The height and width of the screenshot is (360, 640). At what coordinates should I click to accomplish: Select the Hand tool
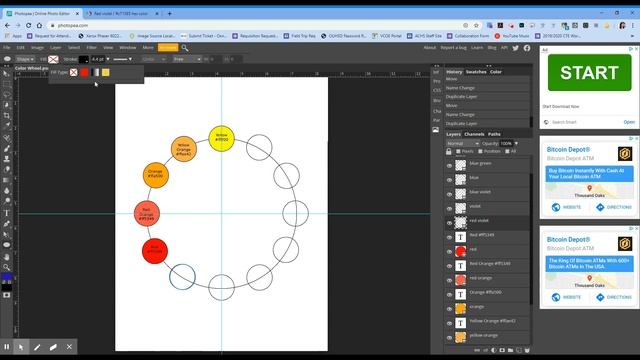(6, 257)
